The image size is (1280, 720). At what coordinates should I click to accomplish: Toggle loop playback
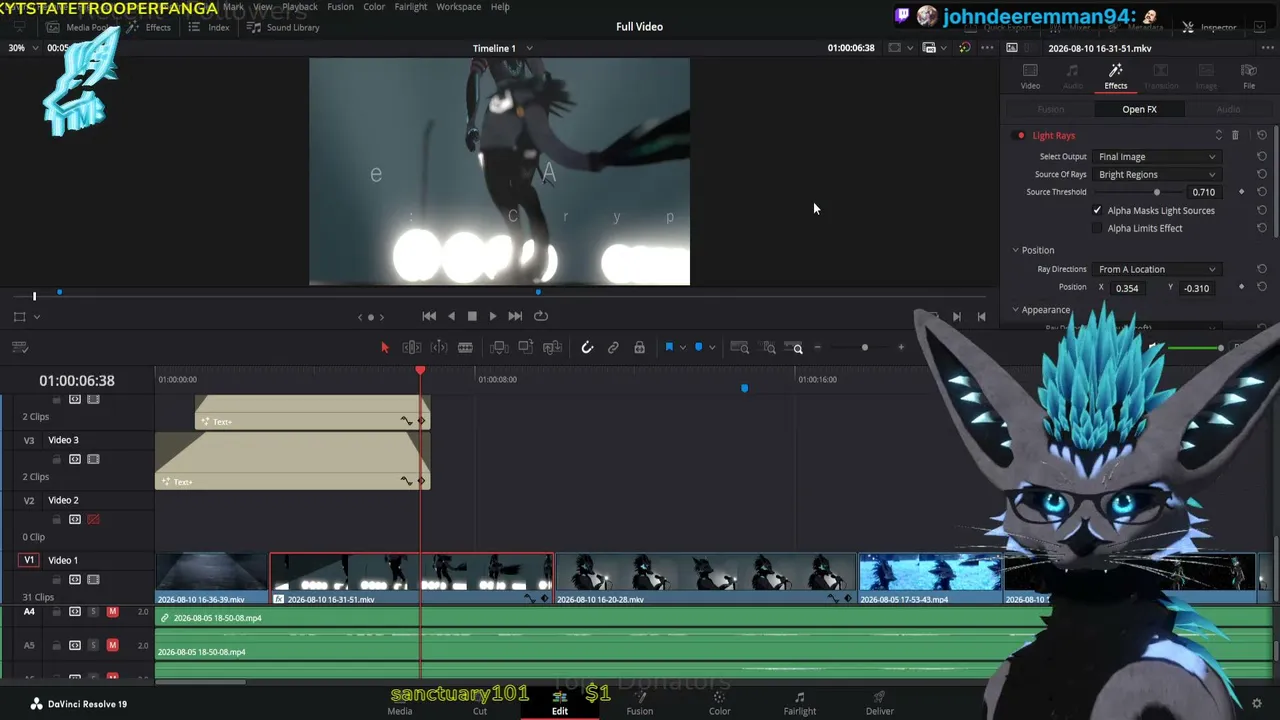point(541,316)
